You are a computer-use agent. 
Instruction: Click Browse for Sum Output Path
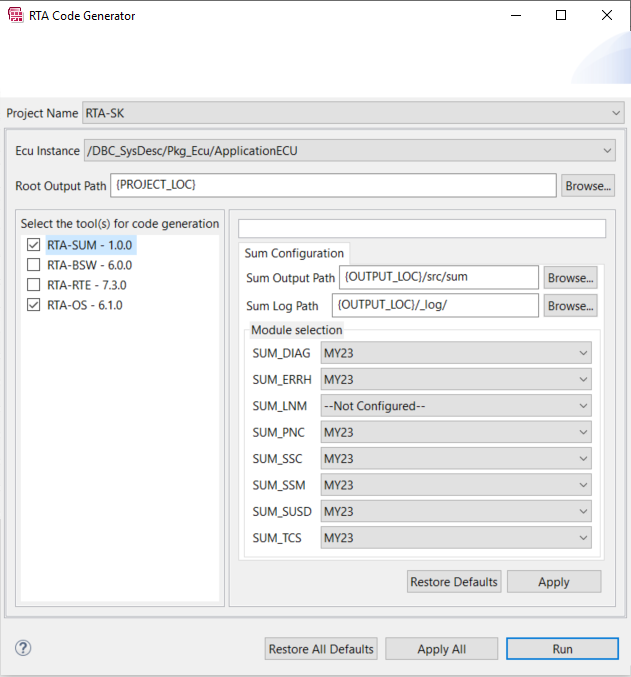tap(571, 278)
